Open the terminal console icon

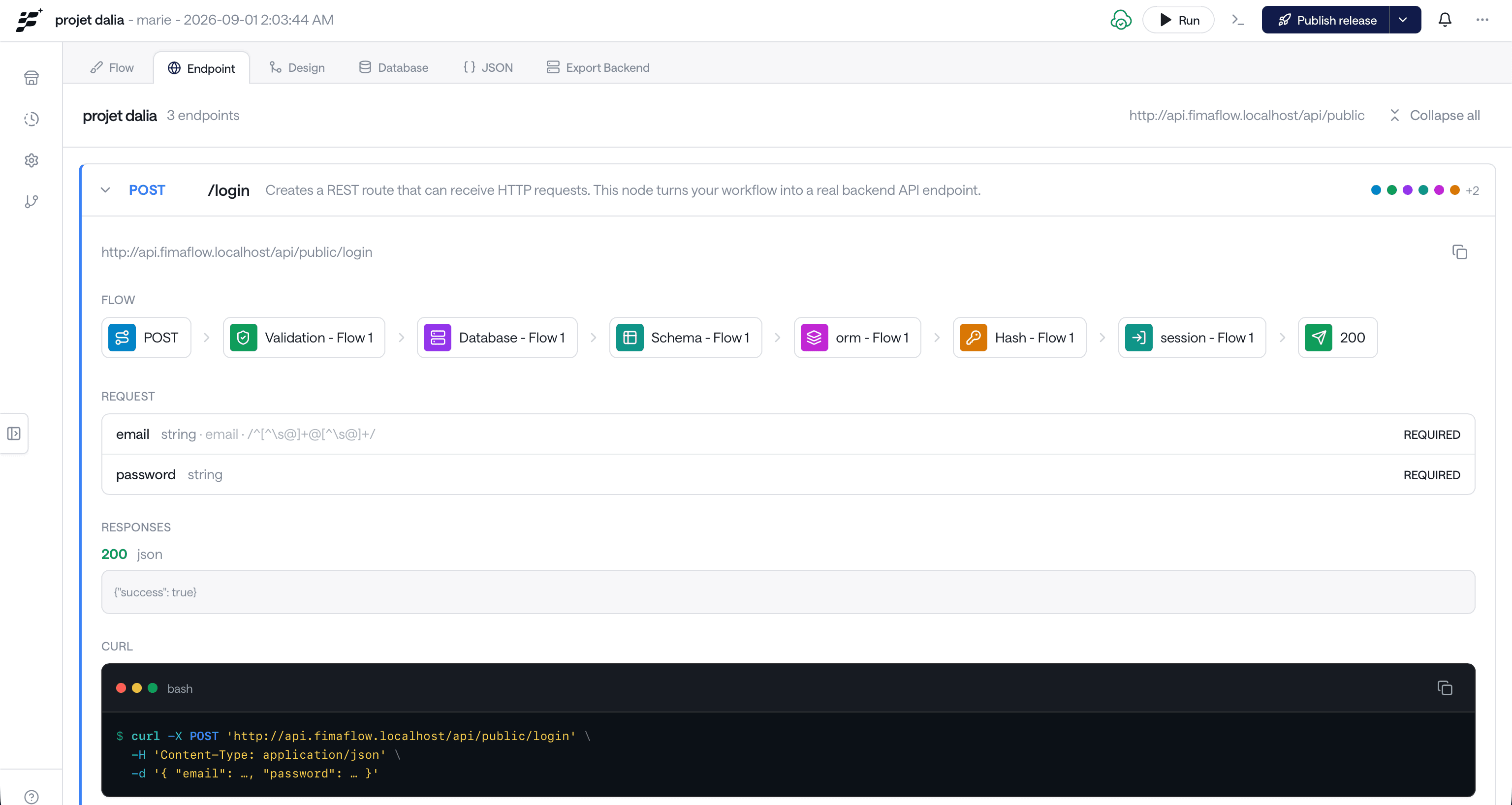coord(1238,20)
